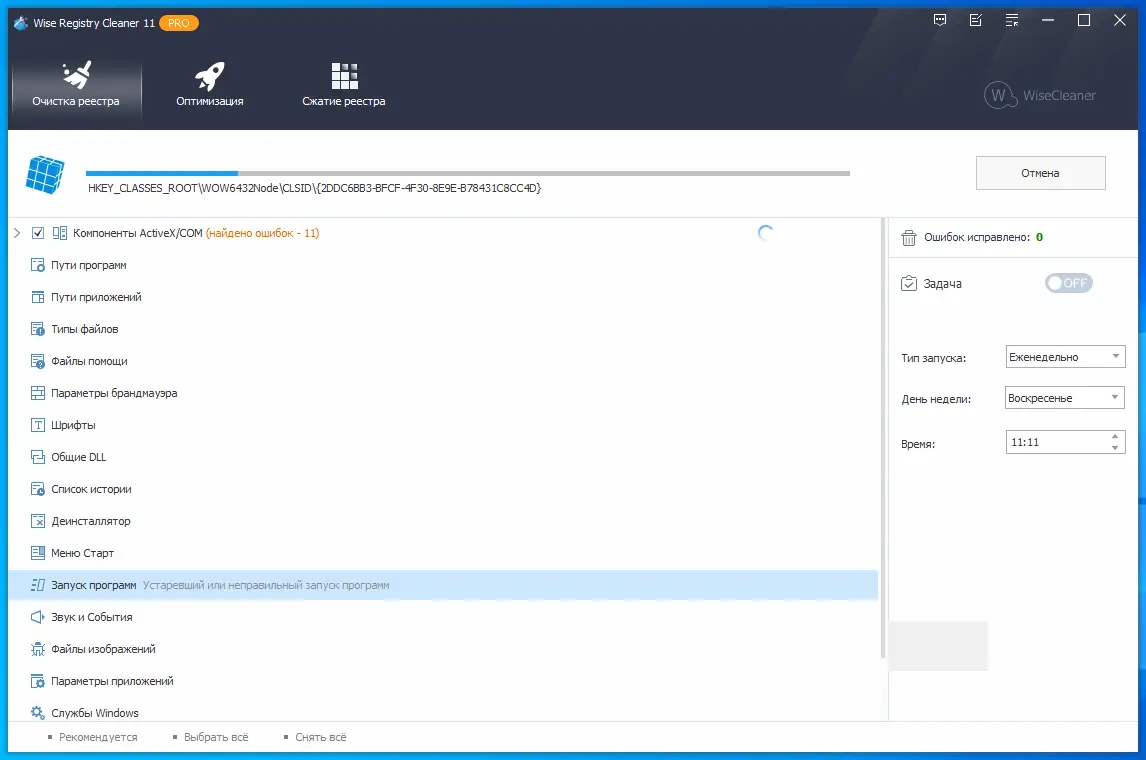The height and width of the screenshot is (760, 1146).
Task: Open the Сжатие реестра tool
Action: tap(343, 85)
